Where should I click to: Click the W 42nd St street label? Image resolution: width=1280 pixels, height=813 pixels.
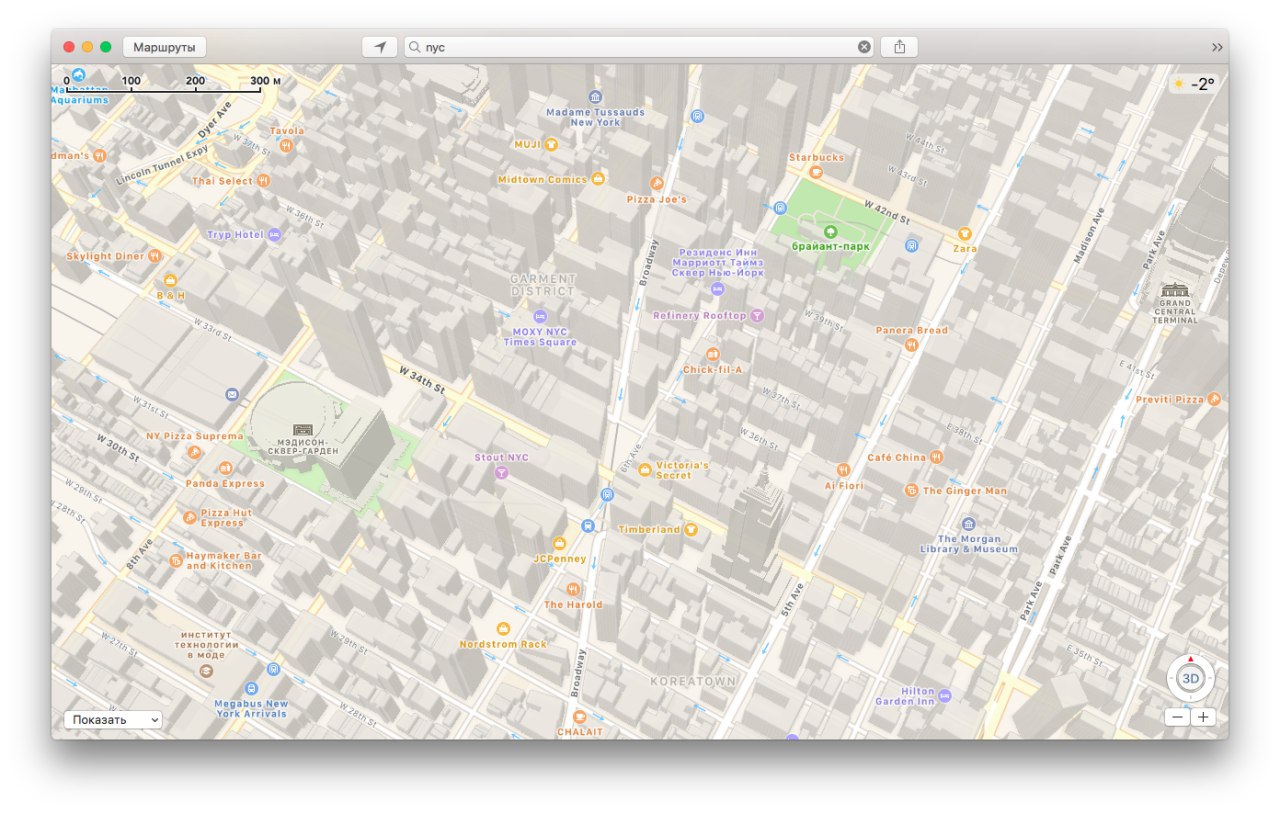point(888,211)
